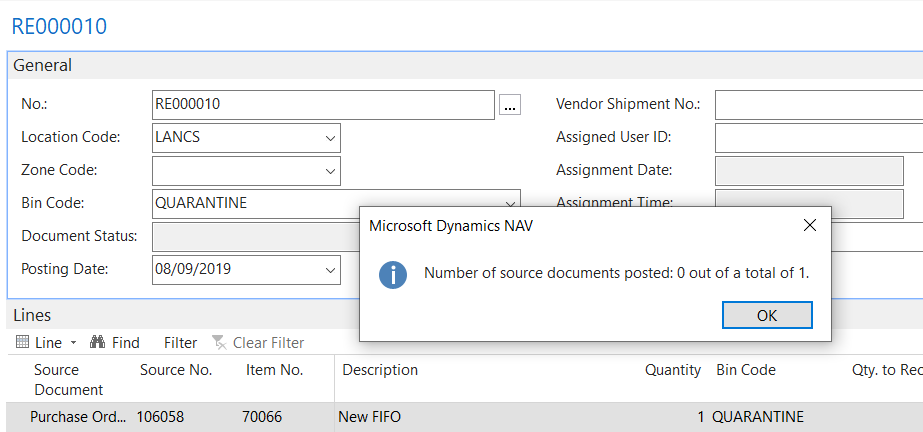The image size is (923, 432).
Task: Collapse the General section header
Action: (x=42, y=65)
